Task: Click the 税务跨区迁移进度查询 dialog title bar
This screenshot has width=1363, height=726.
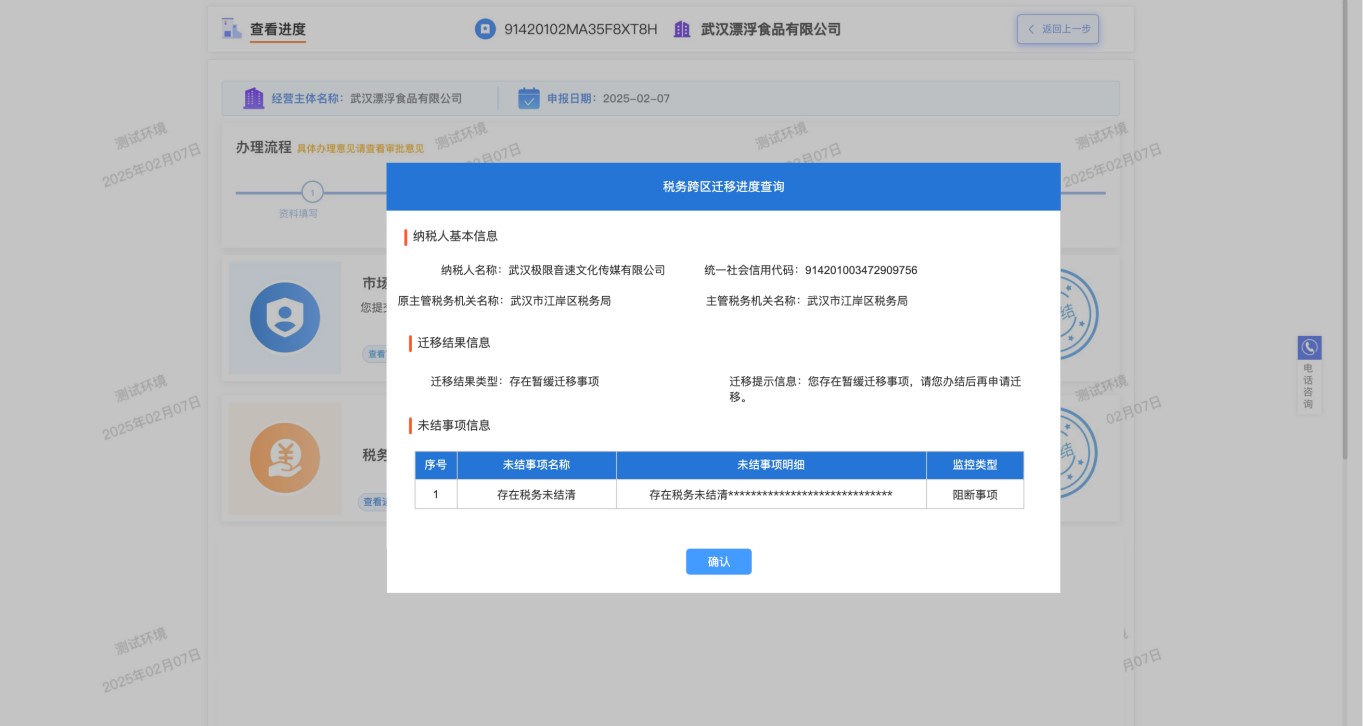Action: (723, 186)
